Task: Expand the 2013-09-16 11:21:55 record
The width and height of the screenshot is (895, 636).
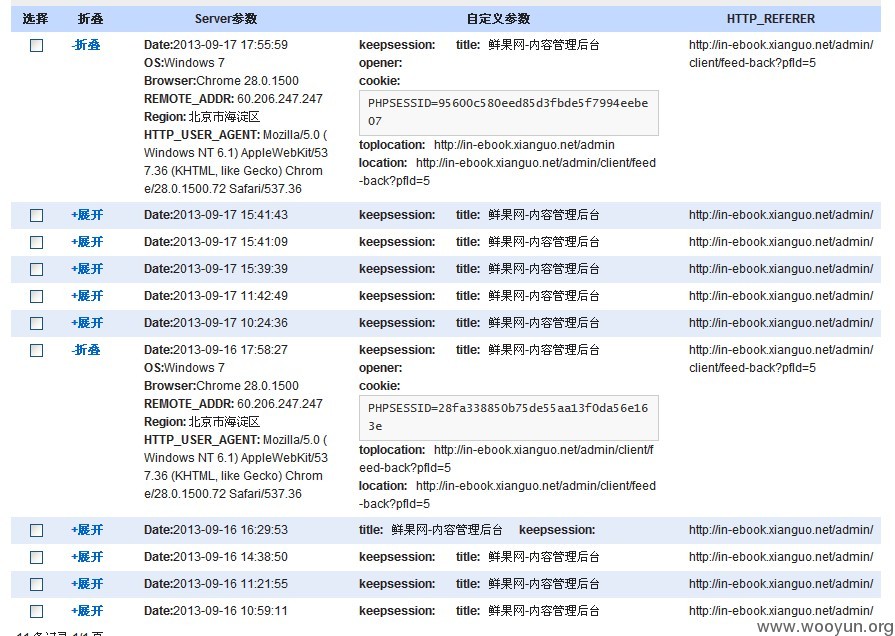Action: pos(87,583)
